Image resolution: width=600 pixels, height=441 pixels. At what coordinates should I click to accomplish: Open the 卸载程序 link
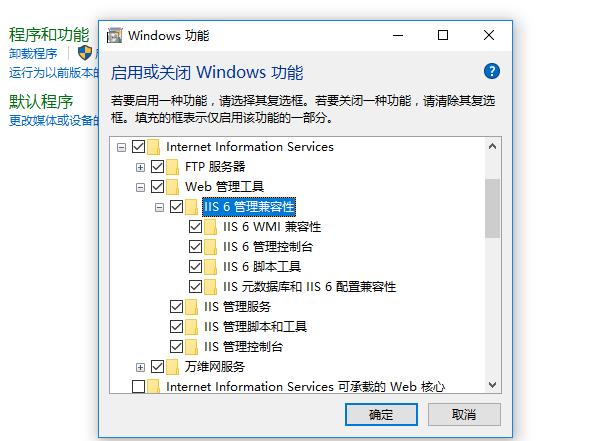click(x=33, y=53)
